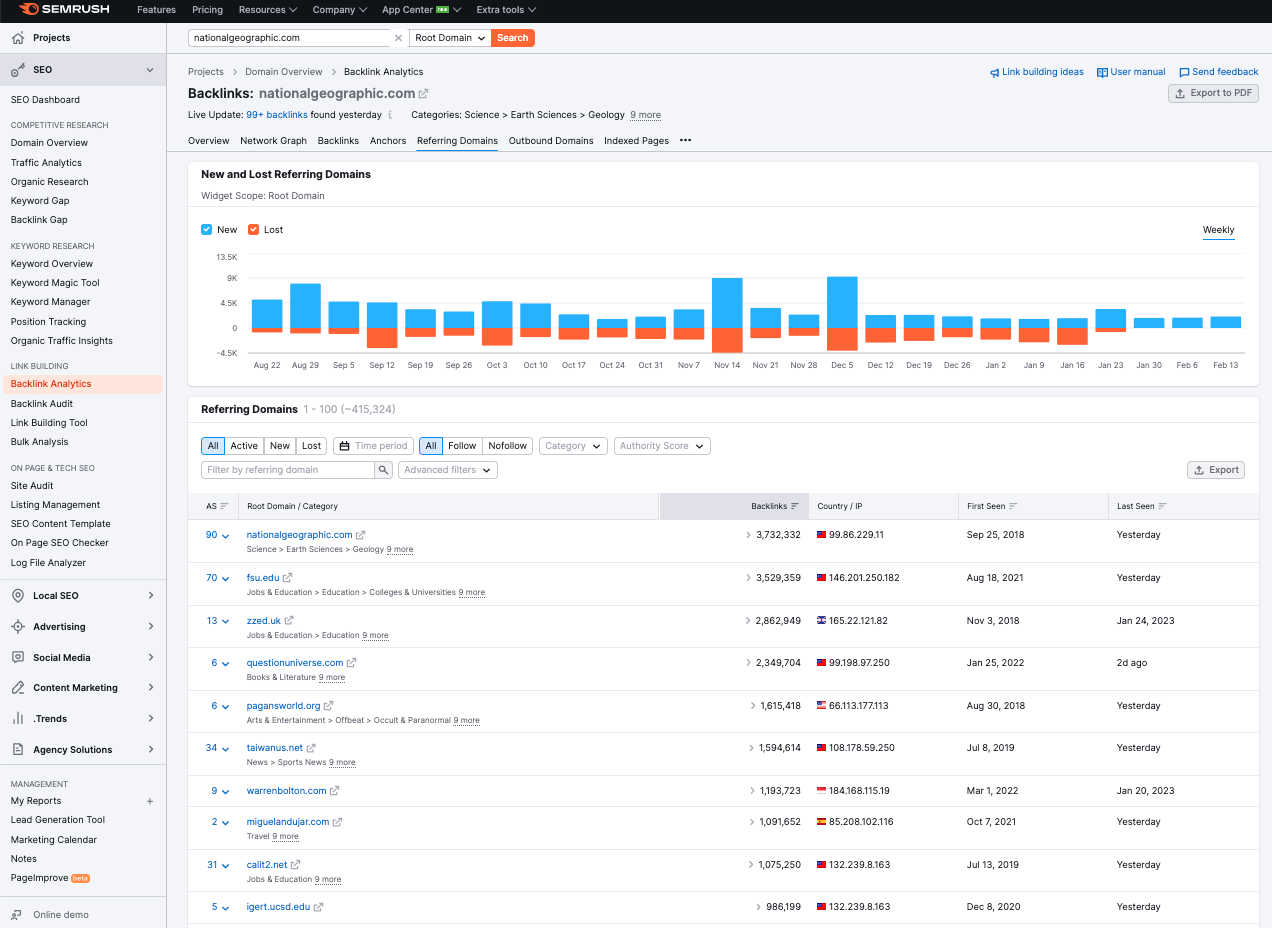Sort by Backlinks column icon
1272x928 pixels.
pyautogui.click(x=795, y=507)
